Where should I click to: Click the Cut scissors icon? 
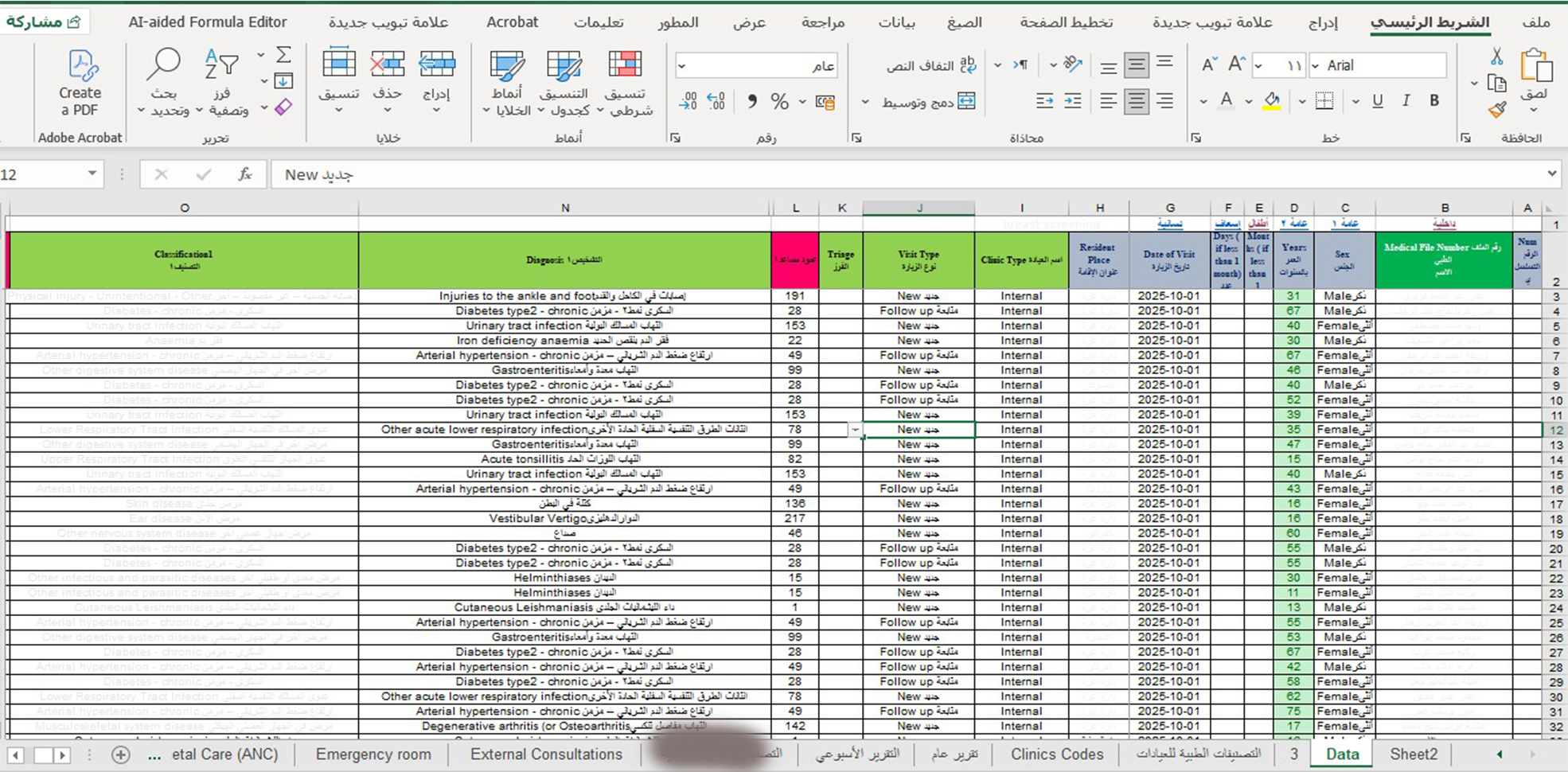tap(1497, 56)
